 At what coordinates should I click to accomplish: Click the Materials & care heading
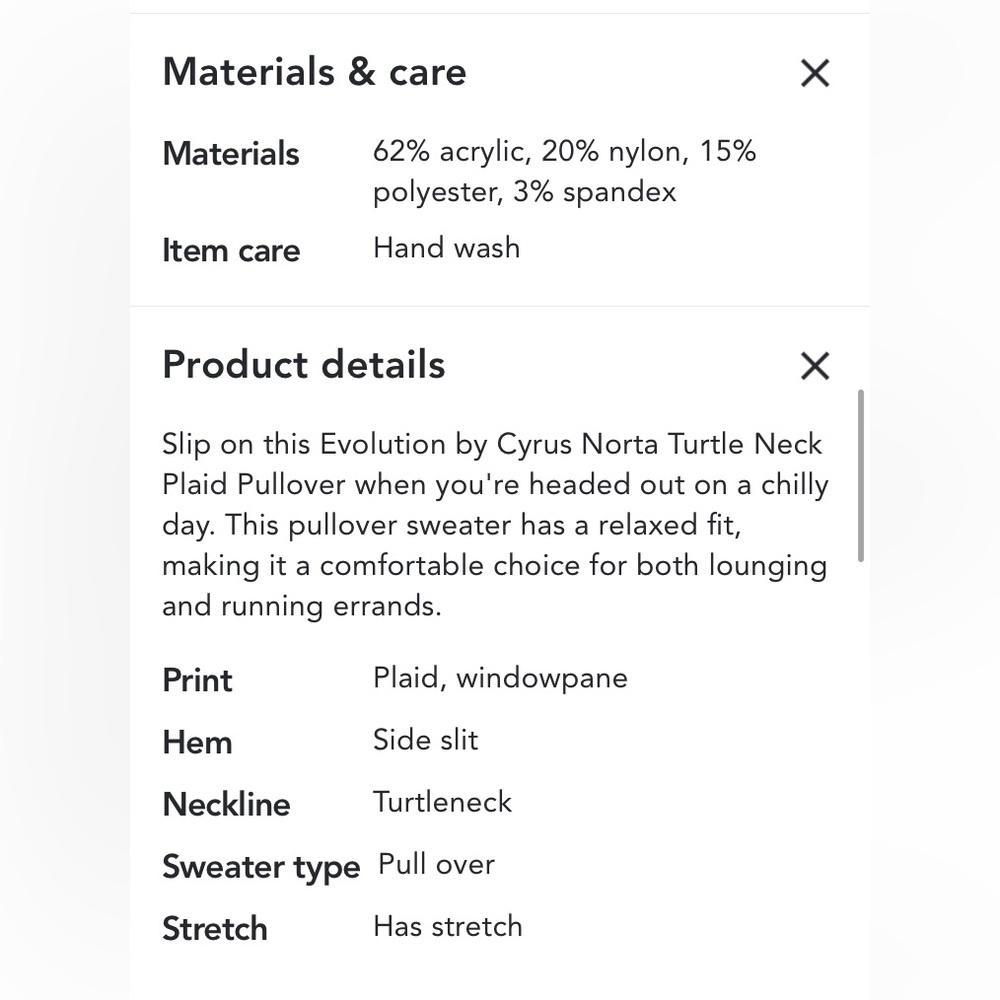click(314, 72)
